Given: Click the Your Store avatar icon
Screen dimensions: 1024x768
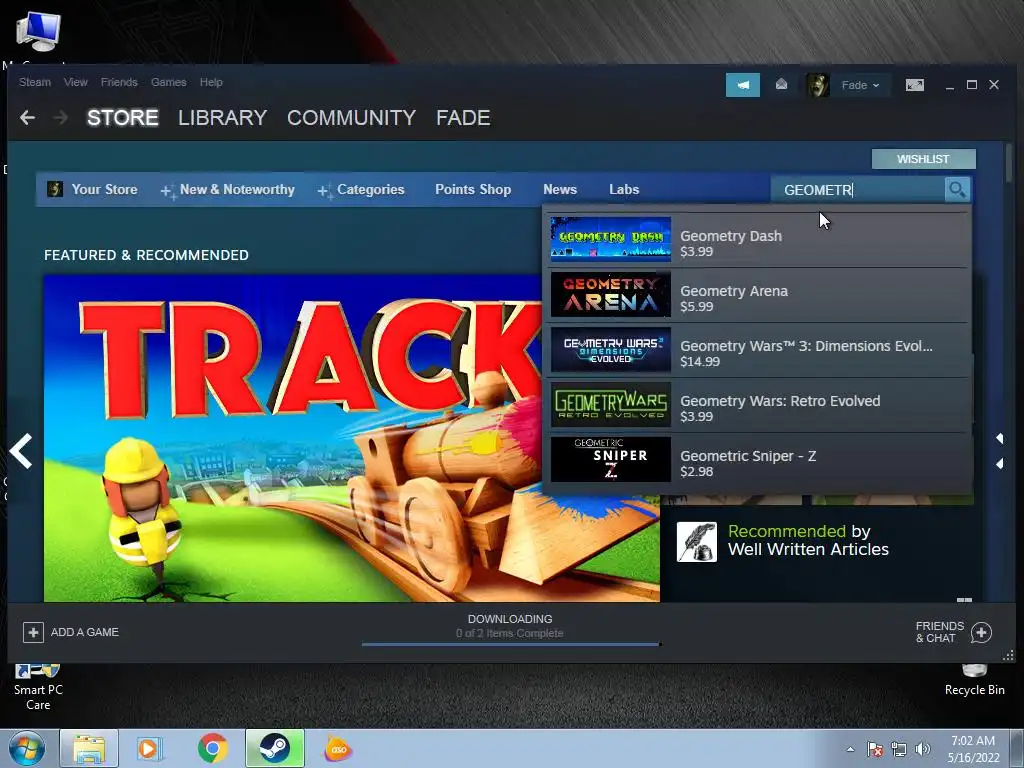Looking at the screenshot, I should point(55,189).
